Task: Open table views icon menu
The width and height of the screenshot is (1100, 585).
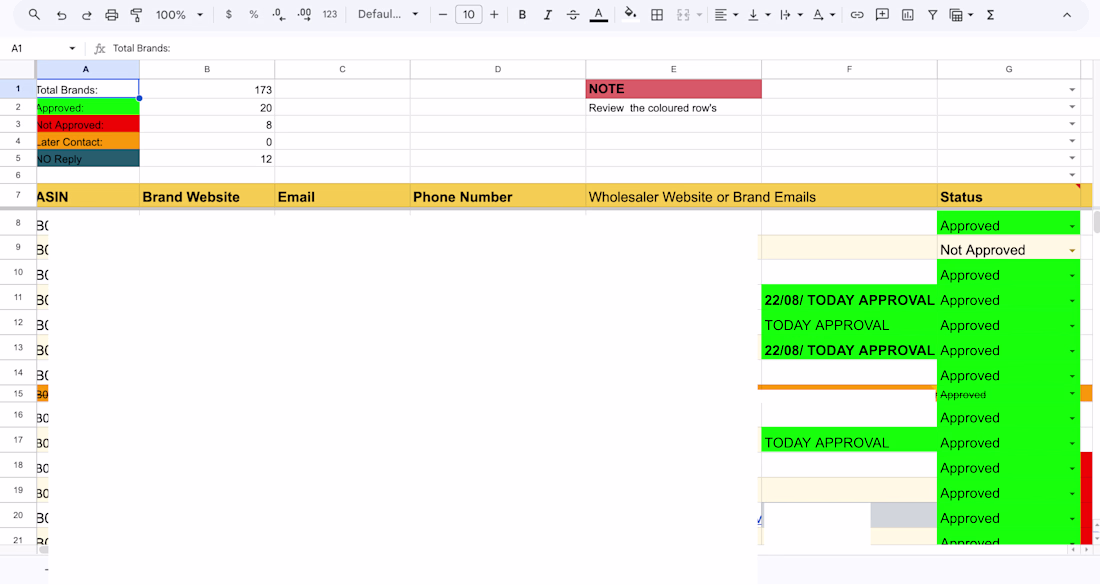Action: [960, 14]
